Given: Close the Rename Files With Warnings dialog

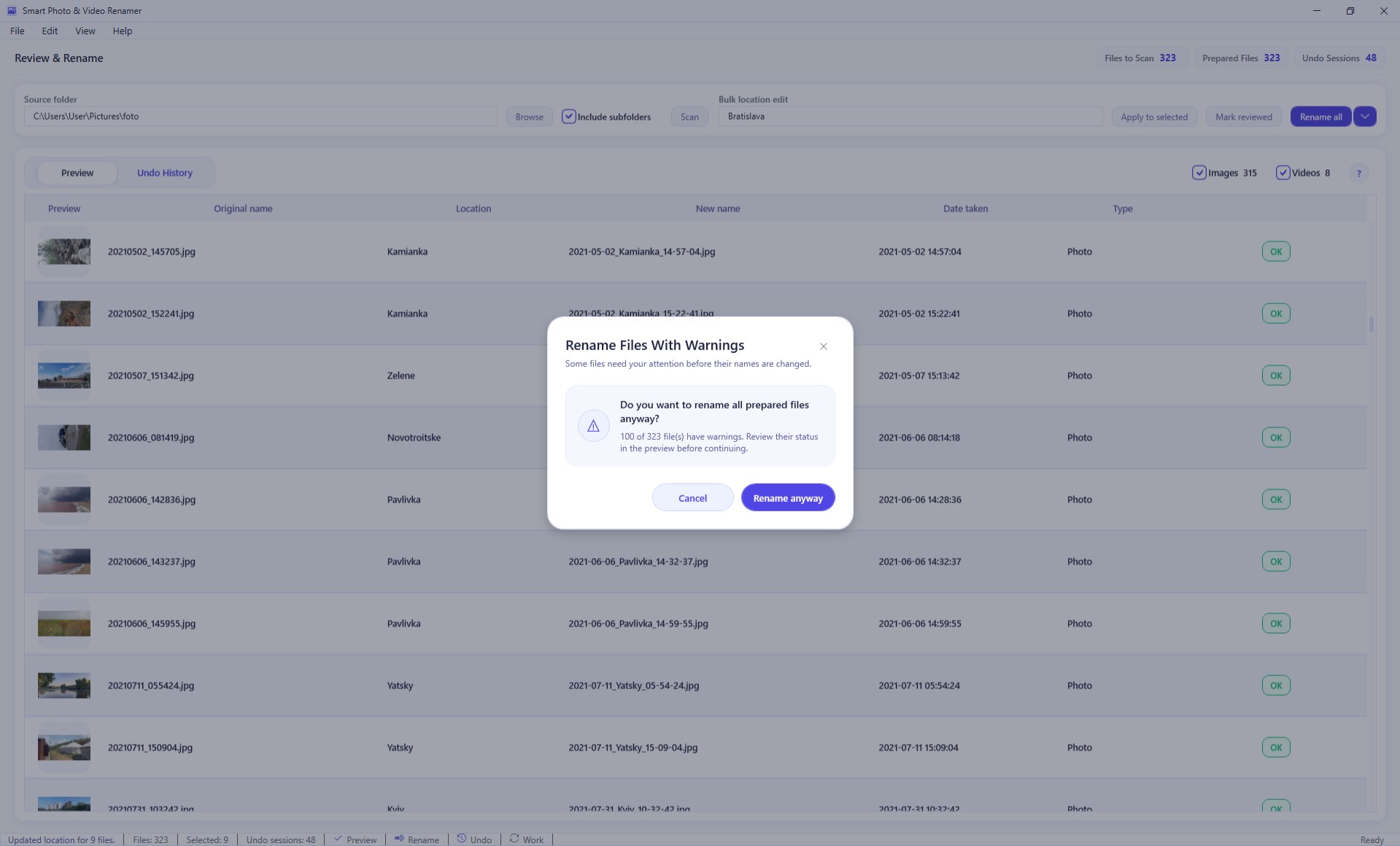Looking at the screenshot, I should 823,346.
